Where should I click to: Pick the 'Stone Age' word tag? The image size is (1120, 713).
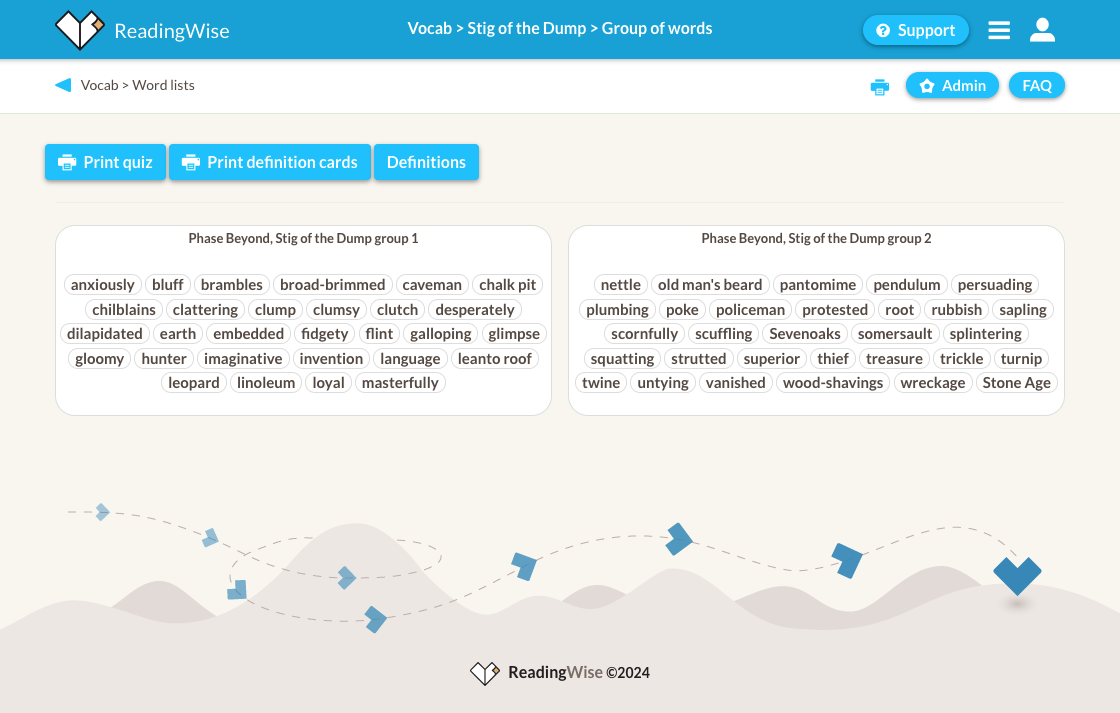pos(1016,383)
